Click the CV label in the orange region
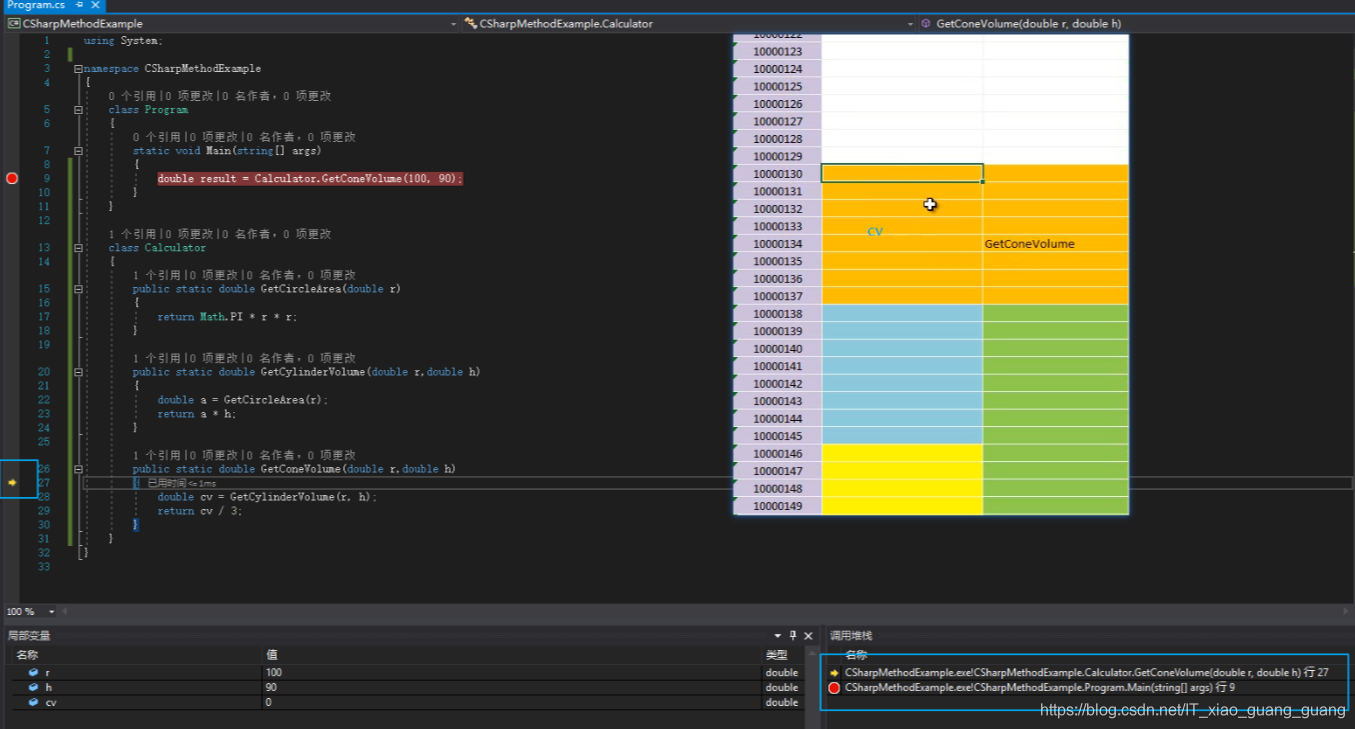Screen dimensions: 1355x729 point(875,232)
